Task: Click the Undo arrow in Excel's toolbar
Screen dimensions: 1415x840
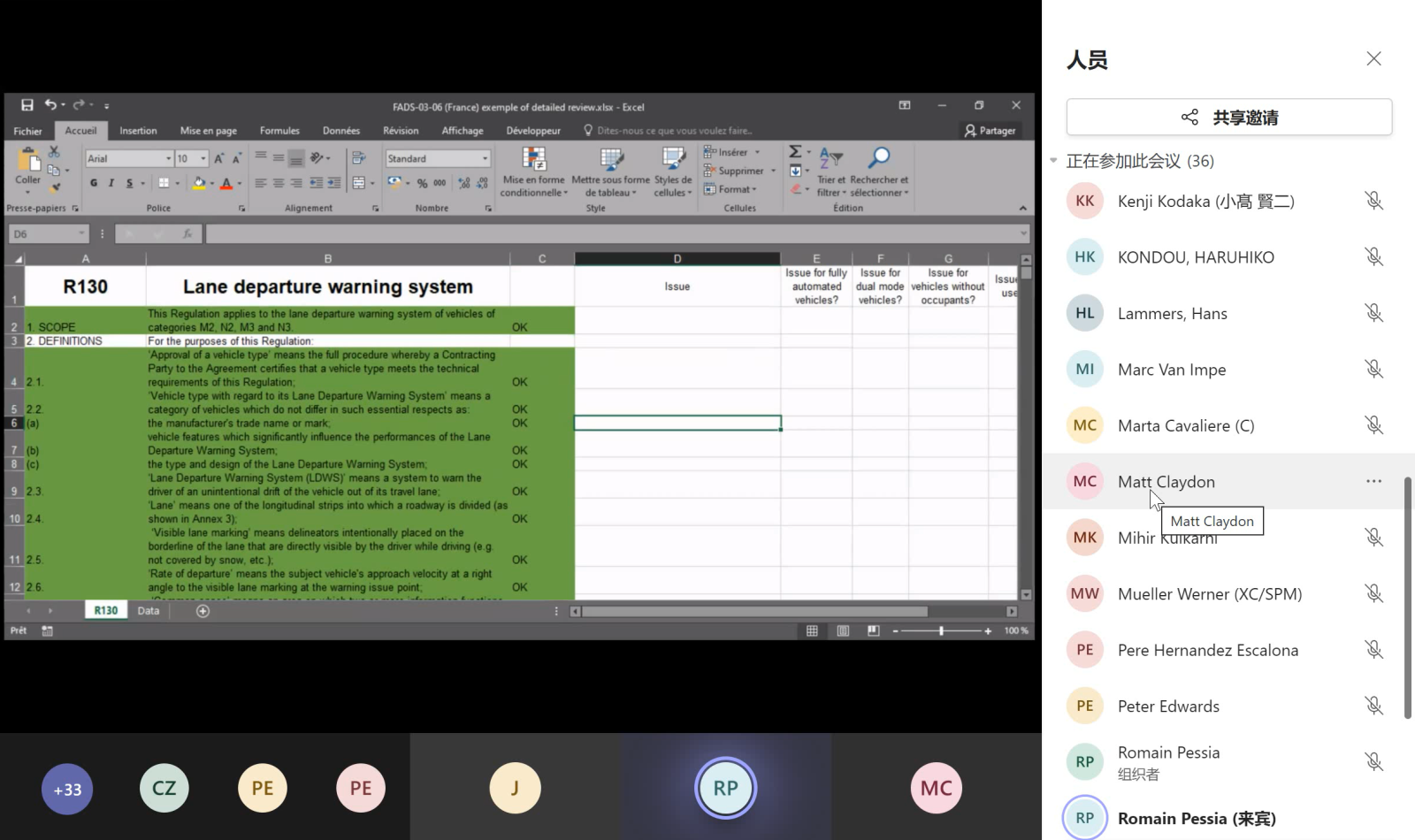Action: pos(50,105)
